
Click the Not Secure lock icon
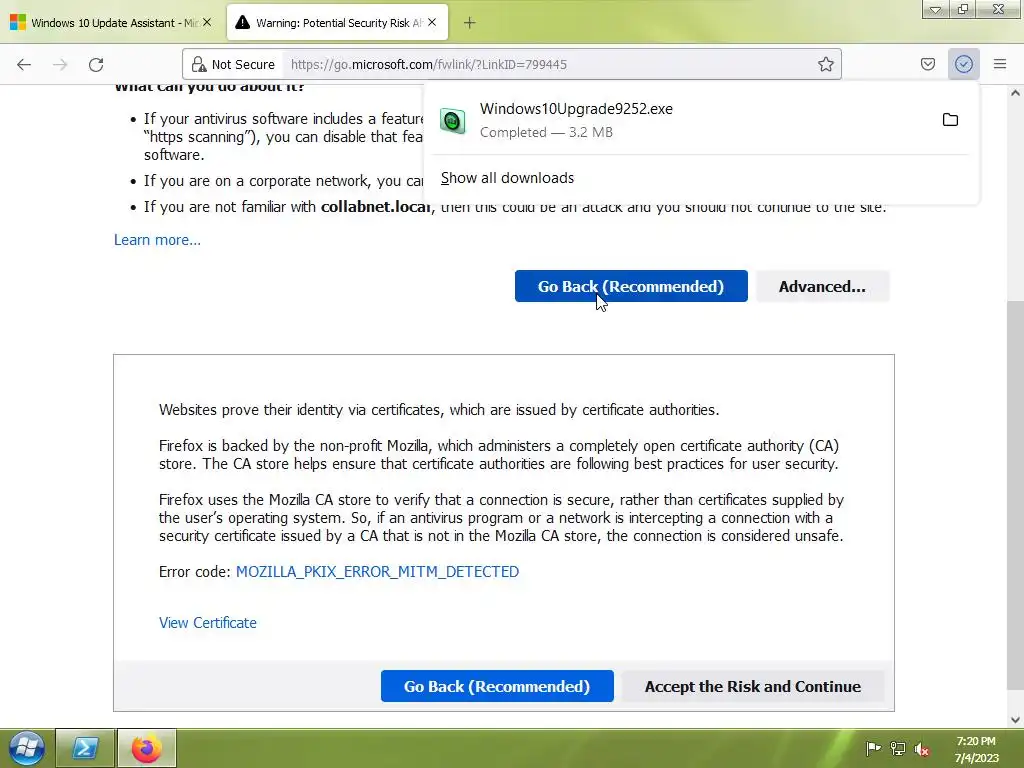pos(199,64)
